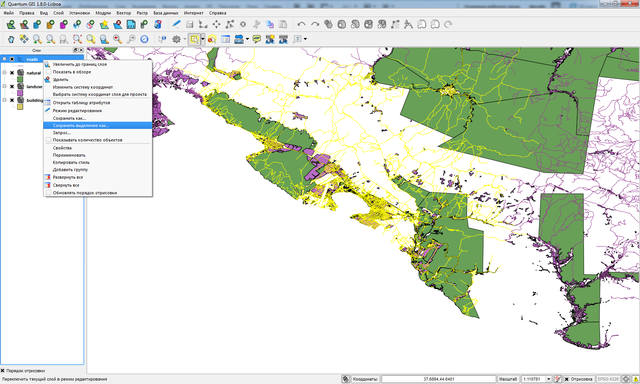Screen dimensions: 640x384
Task: Click the Undo arrow icon
Action: point(301,24)
